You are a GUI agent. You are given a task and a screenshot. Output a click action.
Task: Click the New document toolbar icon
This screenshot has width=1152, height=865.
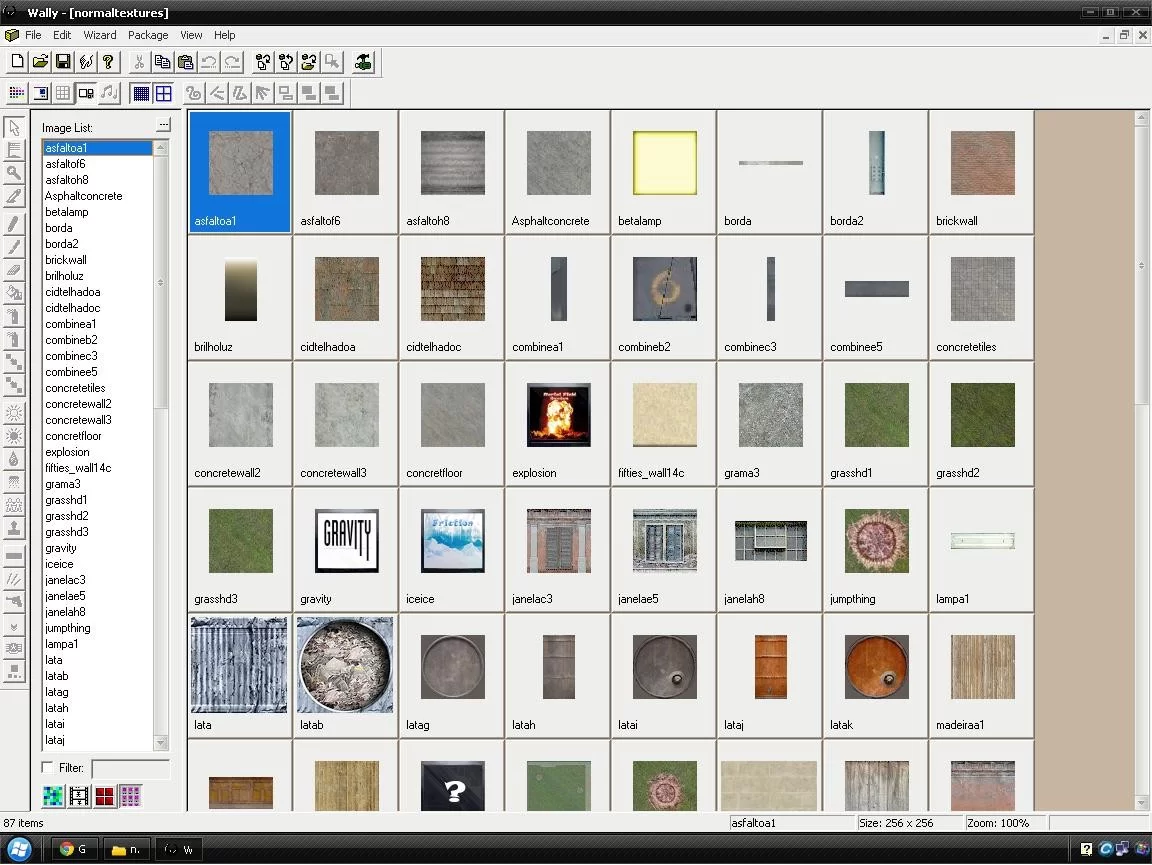tap(18, 62)
